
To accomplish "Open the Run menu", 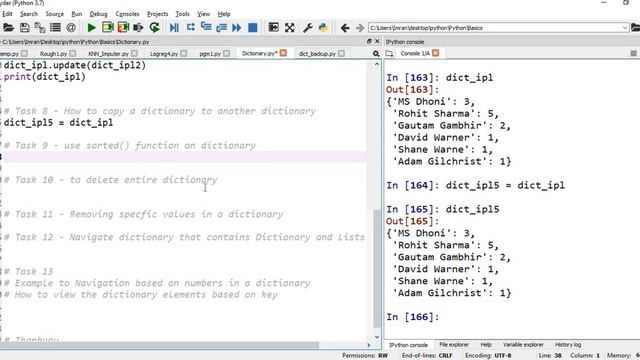I will click(77, 14).
